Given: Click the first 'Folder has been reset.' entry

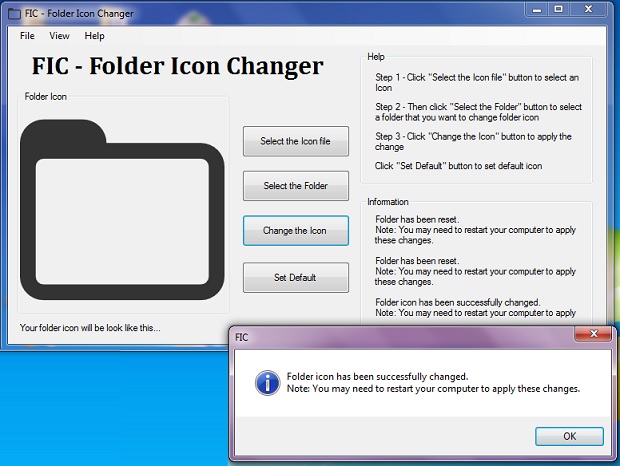Looking at the screenshot, I should 417,219.
